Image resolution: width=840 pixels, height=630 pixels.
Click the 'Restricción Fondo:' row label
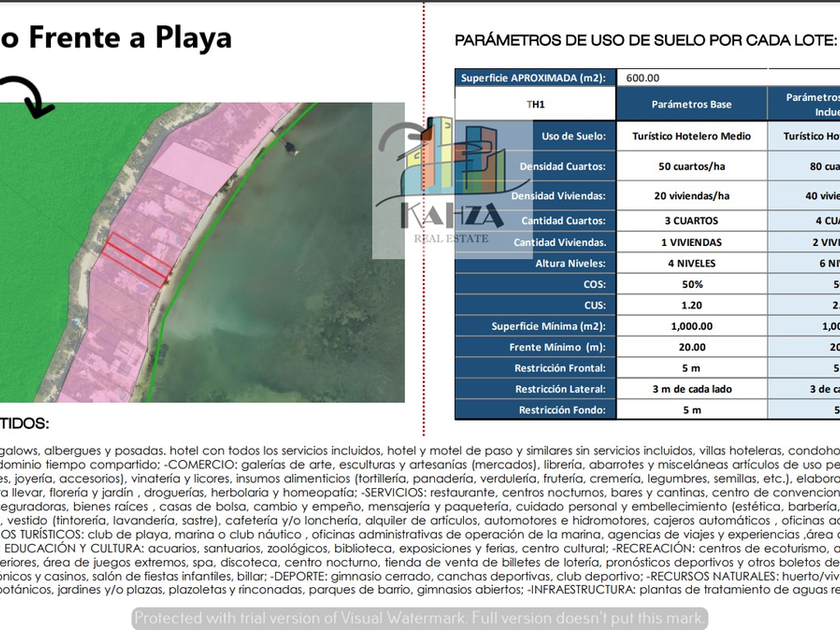click(562, 410)
